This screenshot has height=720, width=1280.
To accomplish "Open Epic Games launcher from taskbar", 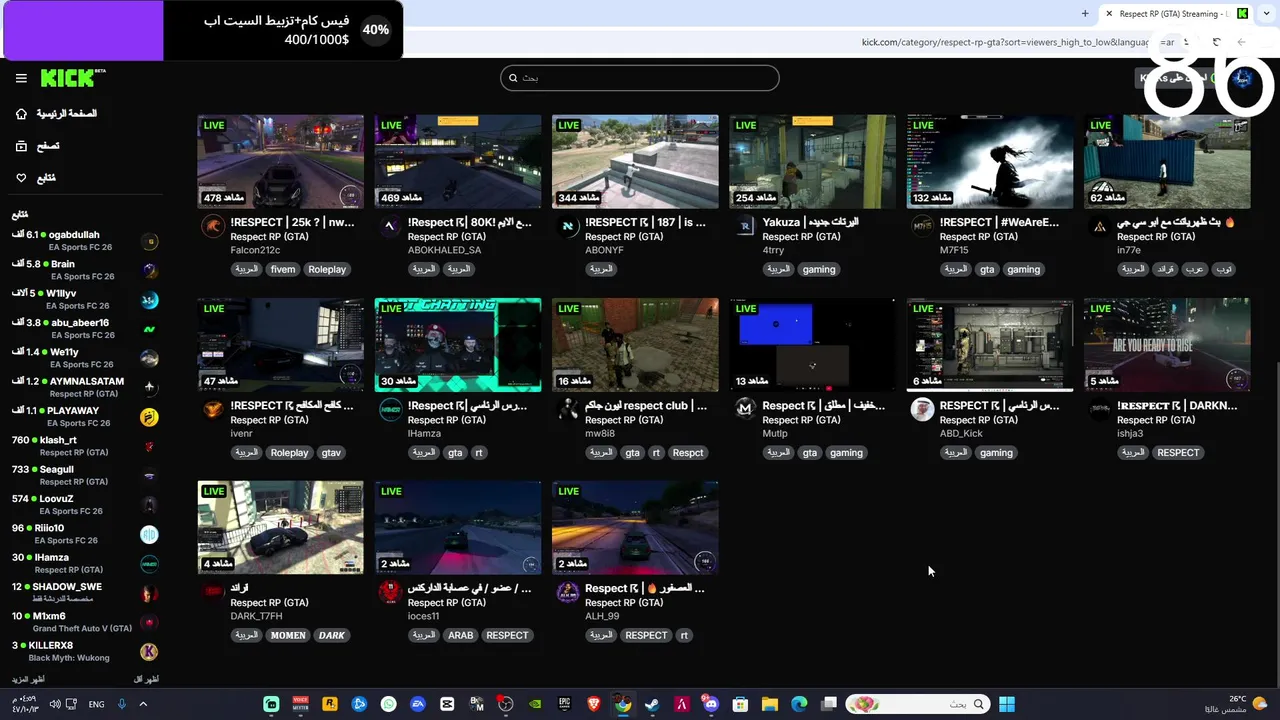I will point(564,704).
